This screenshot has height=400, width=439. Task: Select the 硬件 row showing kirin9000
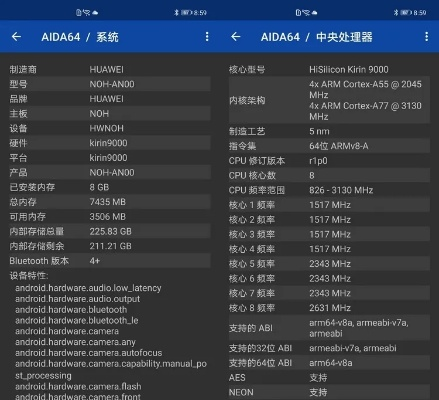tap(110, 143)
